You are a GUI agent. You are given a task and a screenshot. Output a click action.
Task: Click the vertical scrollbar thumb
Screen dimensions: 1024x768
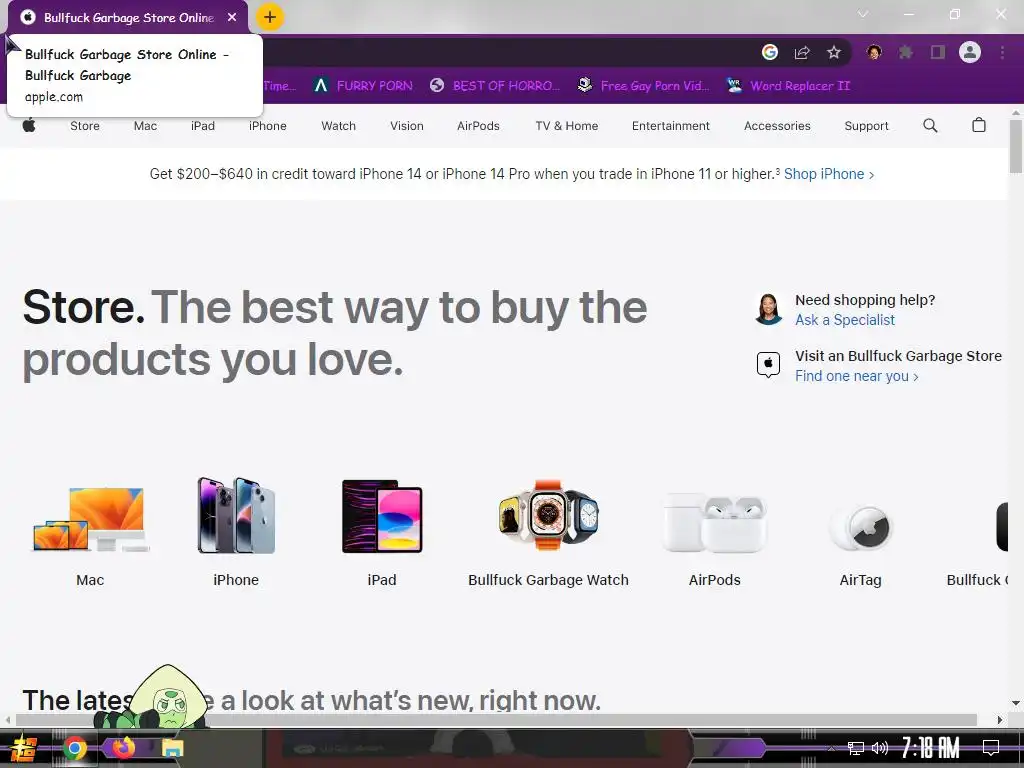point(1016,146)
